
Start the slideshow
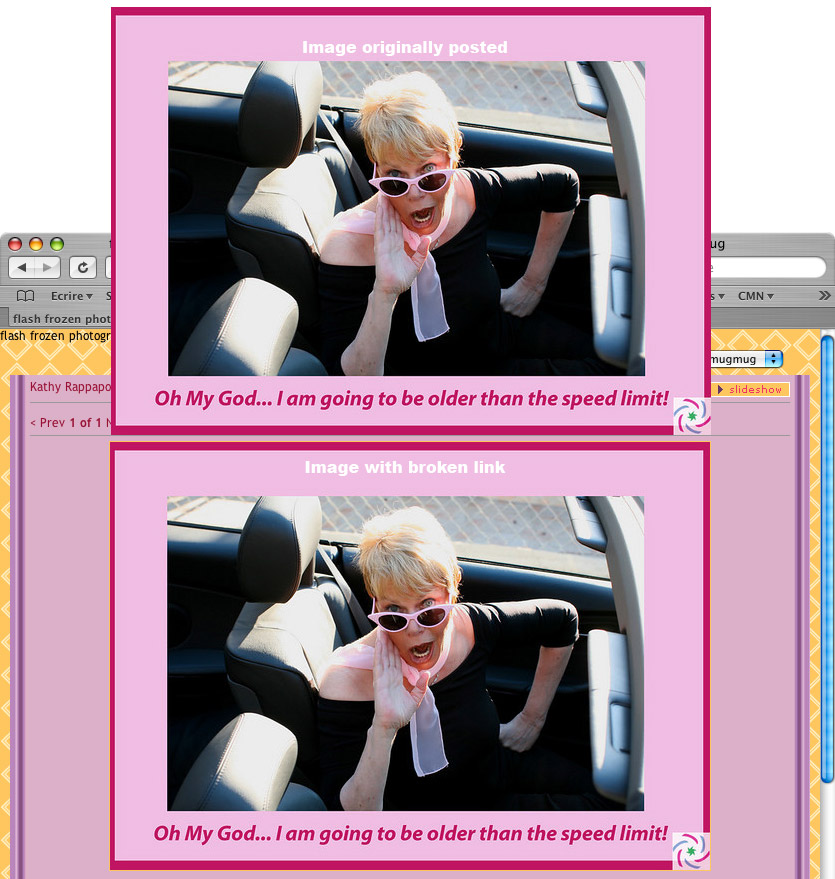click(753, 389)
